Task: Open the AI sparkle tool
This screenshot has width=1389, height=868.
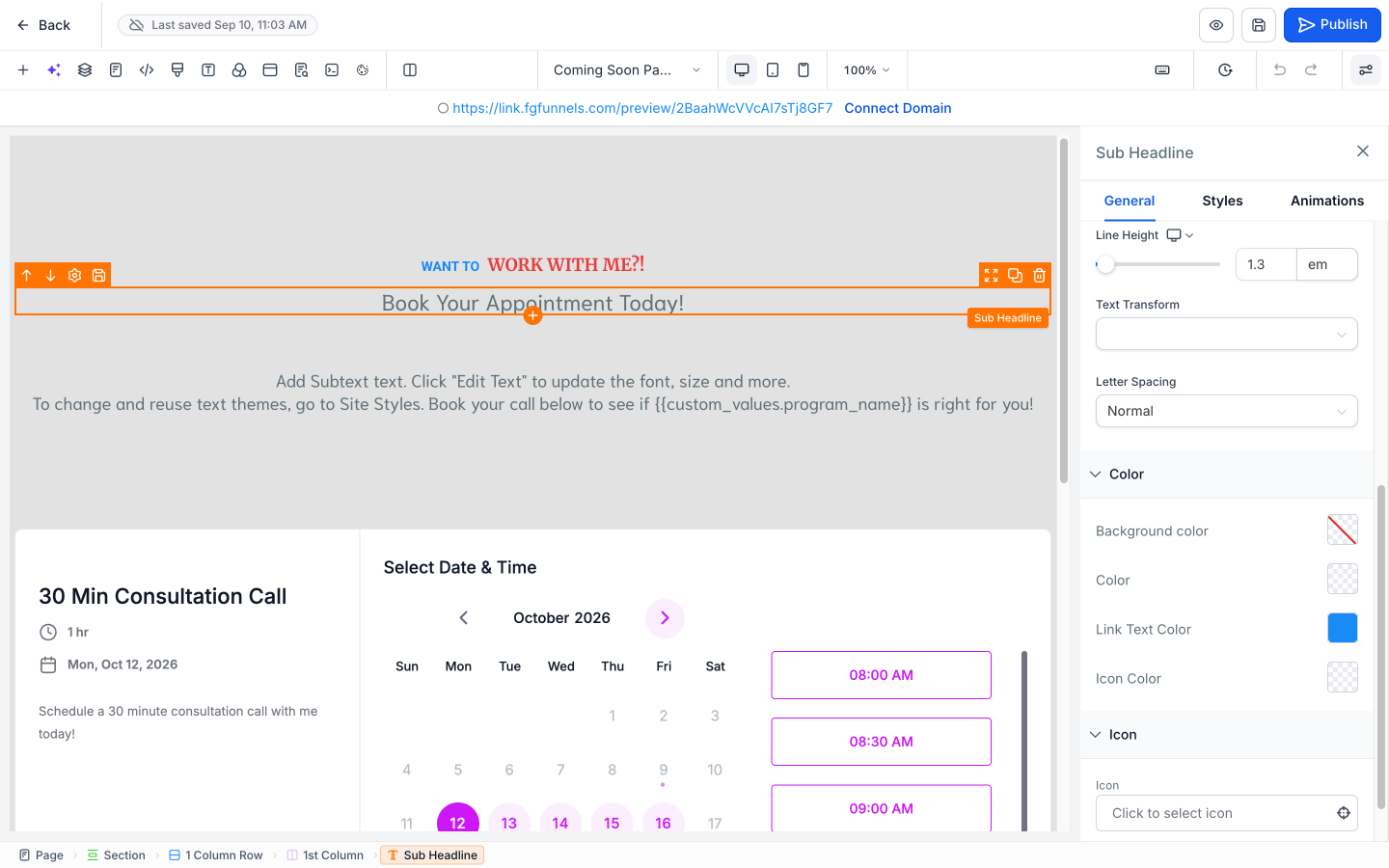Action: tap(54, 70)
